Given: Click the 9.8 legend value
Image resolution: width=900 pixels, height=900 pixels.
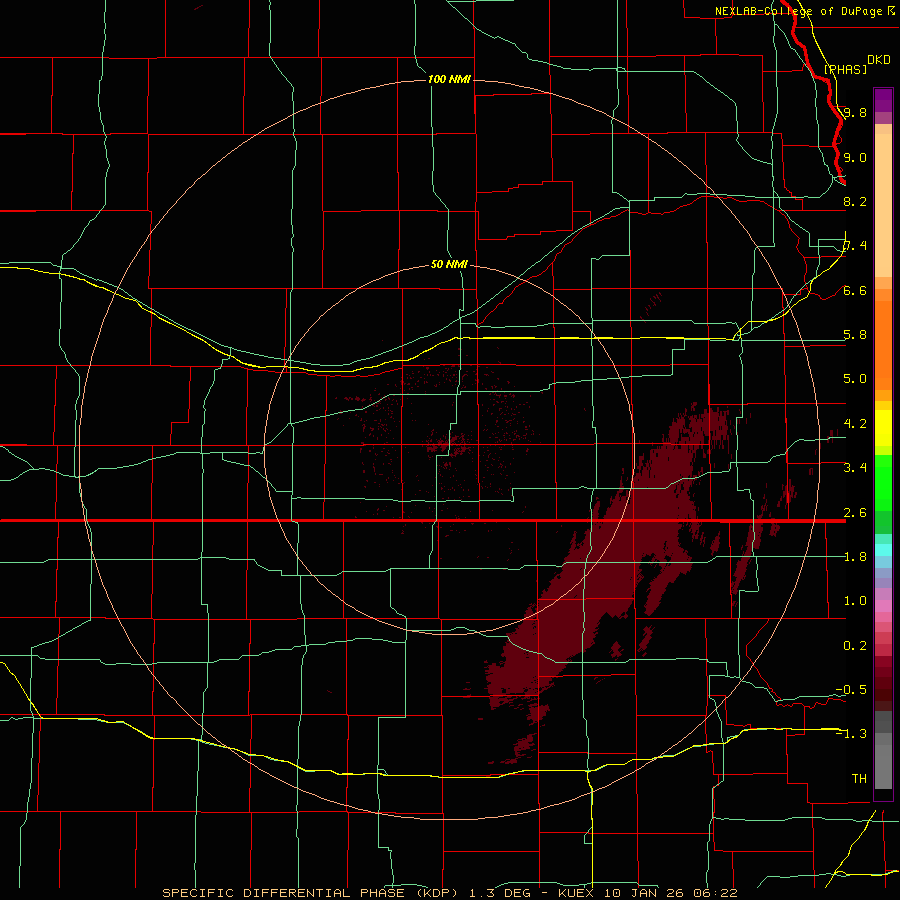Looking at the screenshot, I should coord(855,112).
